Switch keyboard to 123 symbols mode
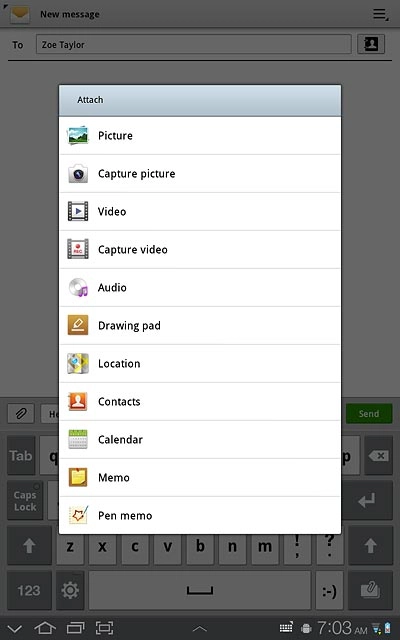This screenshot has height=640, width=400. click(29, 590)
